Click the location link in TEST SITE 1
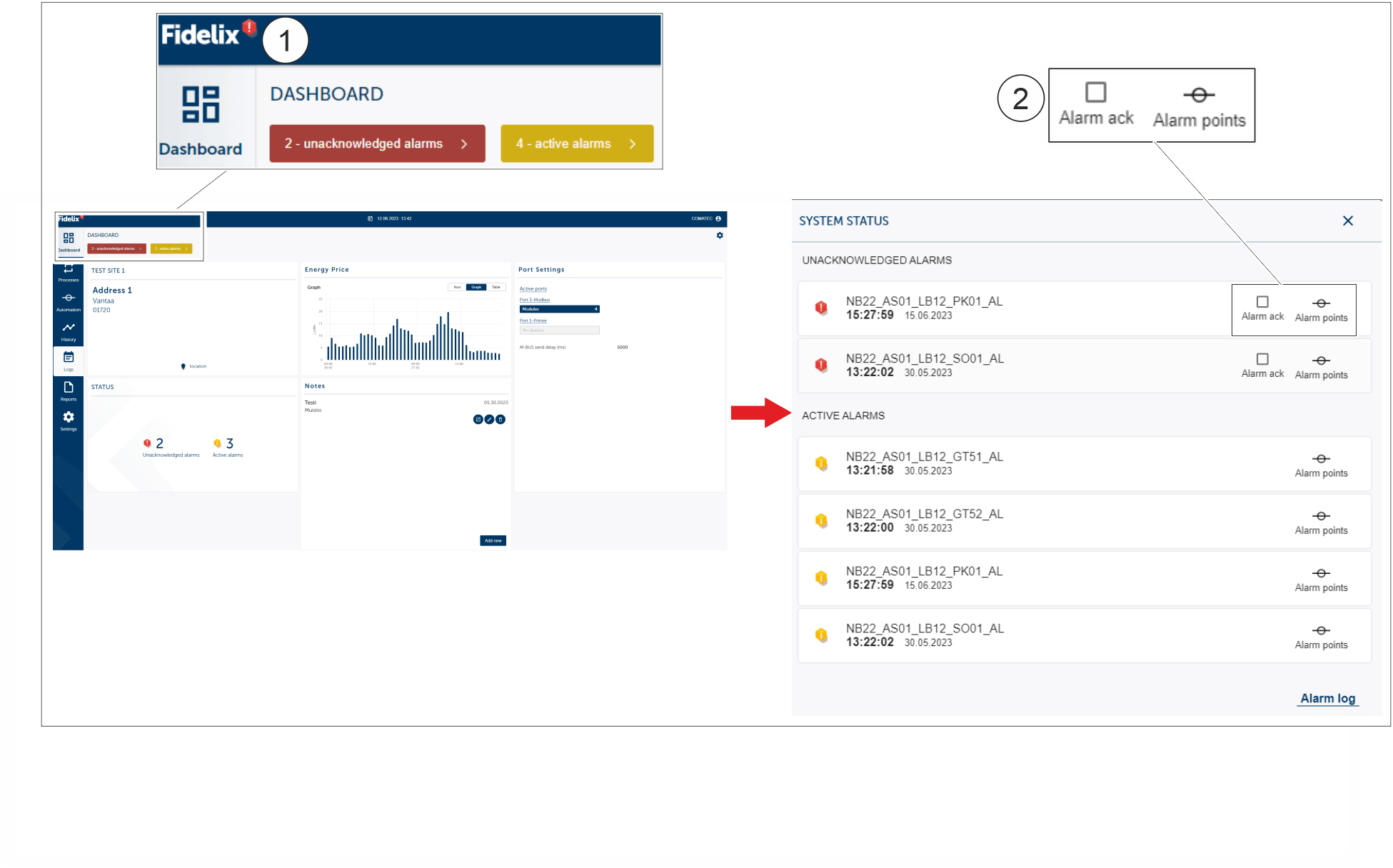The height and width of the screenshot is (868, 1393). [x=198, y=366]
